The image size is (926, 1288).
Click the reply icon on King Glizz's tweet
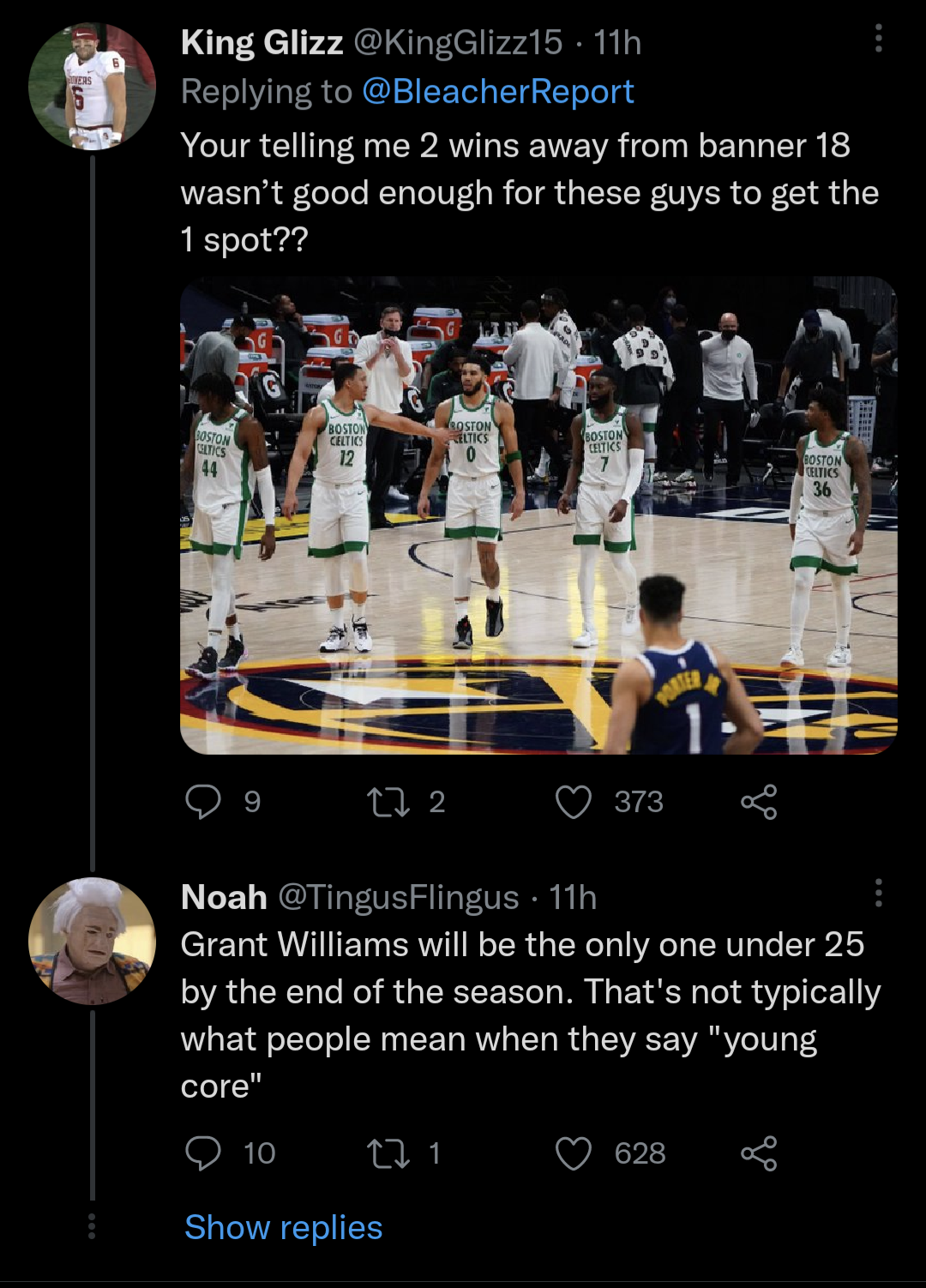coord(203,802)
